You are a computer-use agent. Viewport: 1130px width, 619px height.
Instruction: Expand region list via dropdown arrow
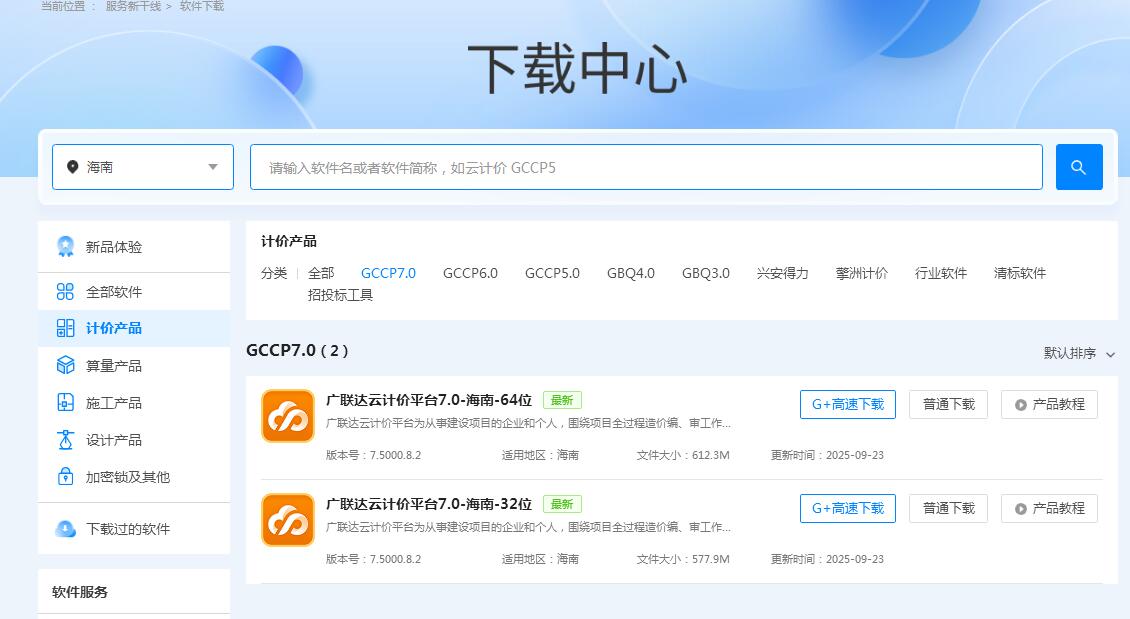pyautogui.click(x=213, y=167)
